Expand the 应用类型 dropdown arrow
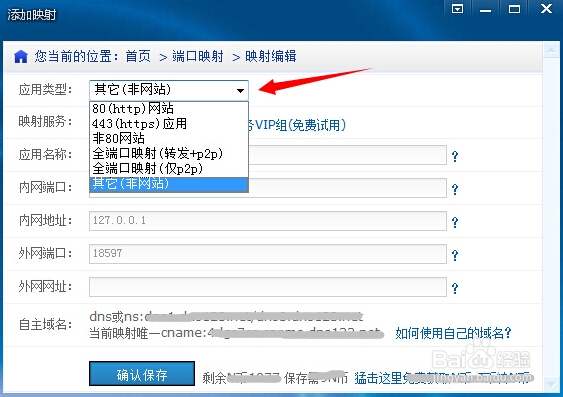 240,90
